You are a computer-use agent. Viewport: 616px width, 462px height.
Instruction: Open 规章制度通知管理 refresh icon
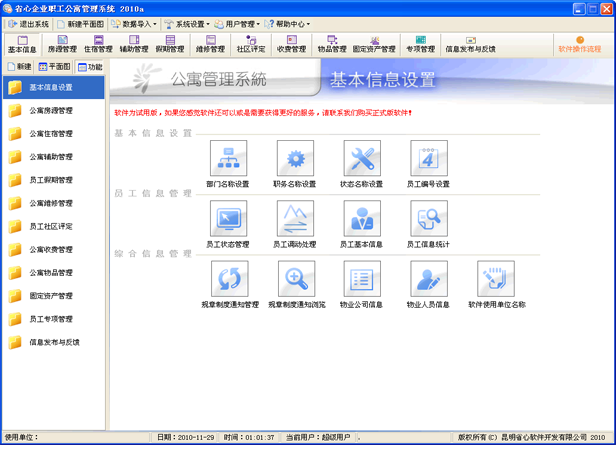pos(229,279)
